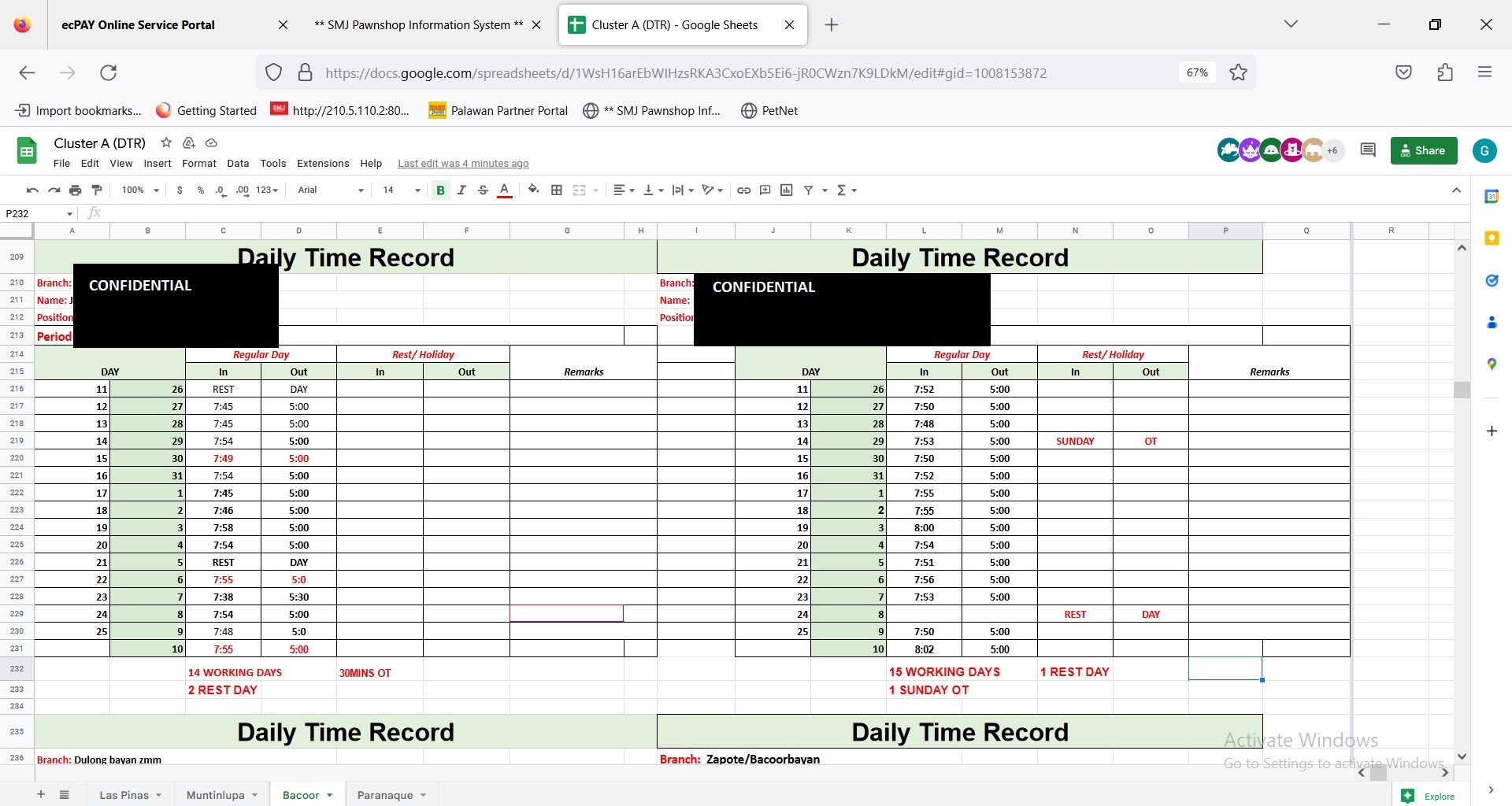Open the zoom level dropdown
The image size is (1512, 806).
click(140, 190)
